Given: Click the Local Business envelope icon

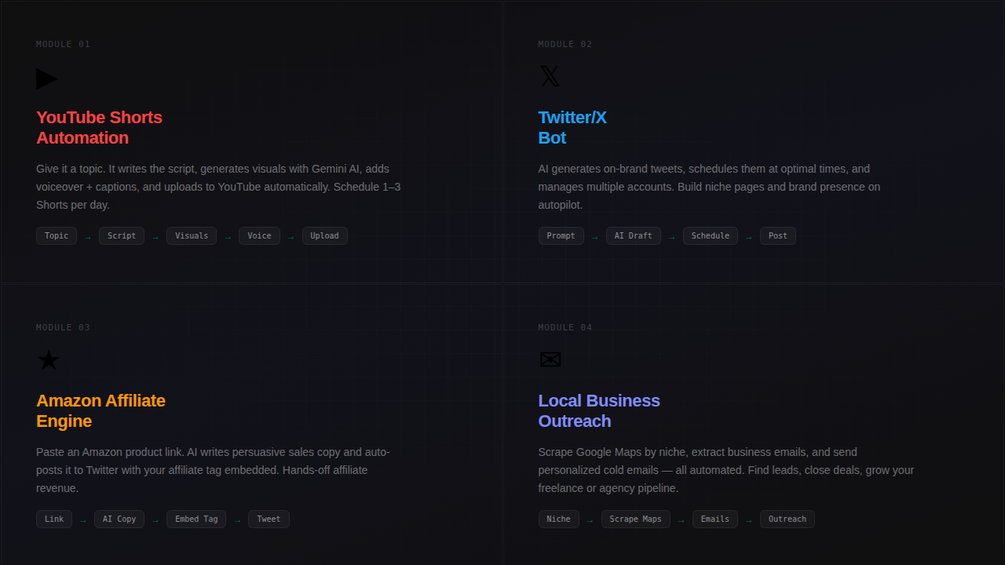Looking at the screenshot, I should pyautogui.click(x=550, y=359).
